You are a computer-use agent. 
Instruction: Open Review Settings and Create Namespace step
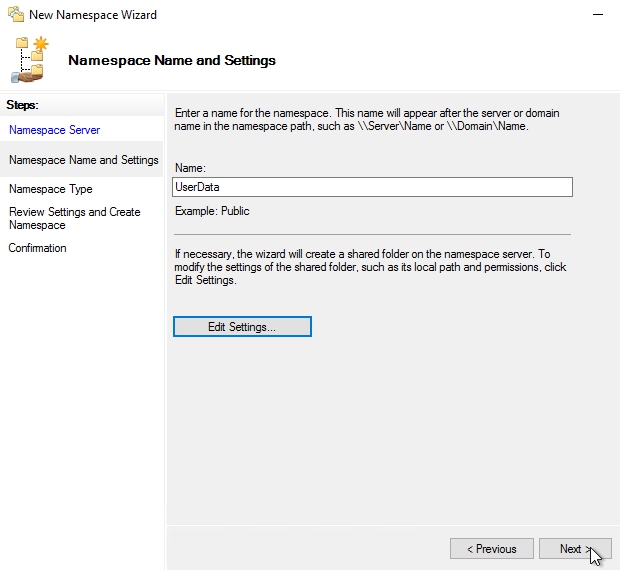74,218
